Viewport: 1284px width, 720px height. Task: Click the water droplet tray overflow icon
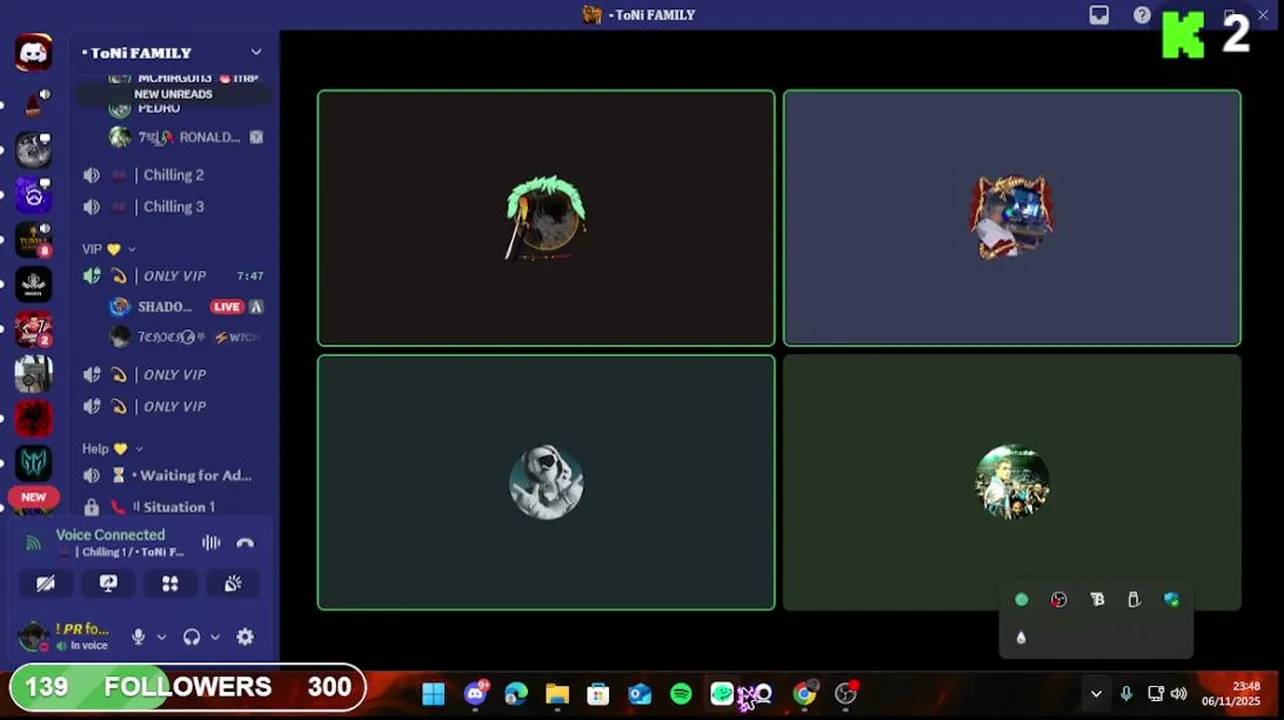pyautogui.click(x=1021, y=638)
